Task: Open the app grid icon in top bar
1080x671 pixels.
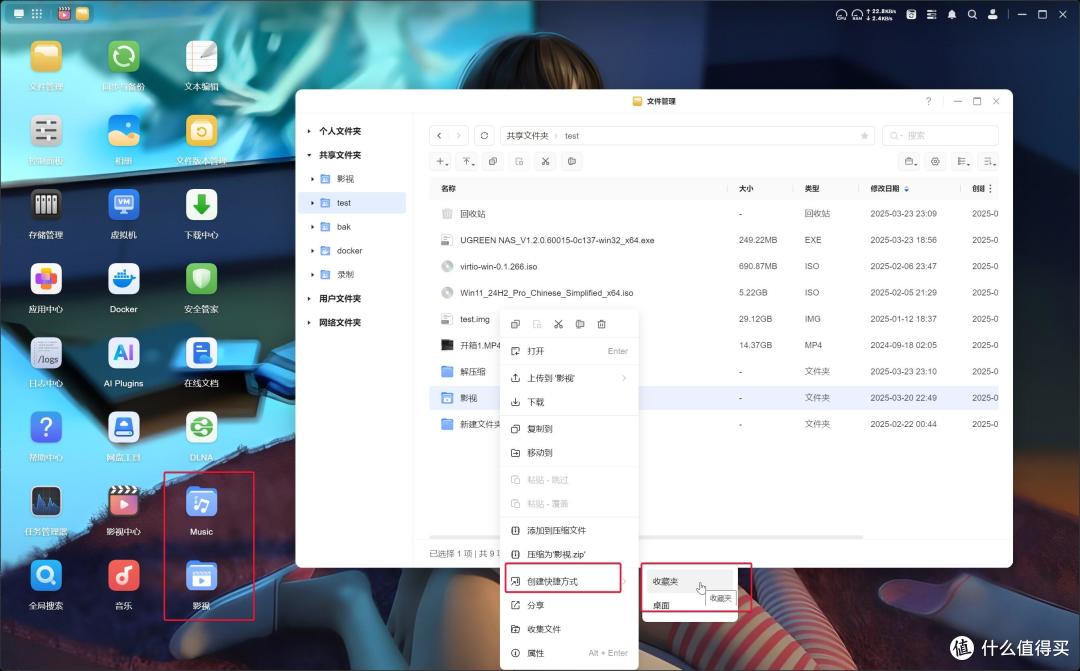Action: coord(37,14)
